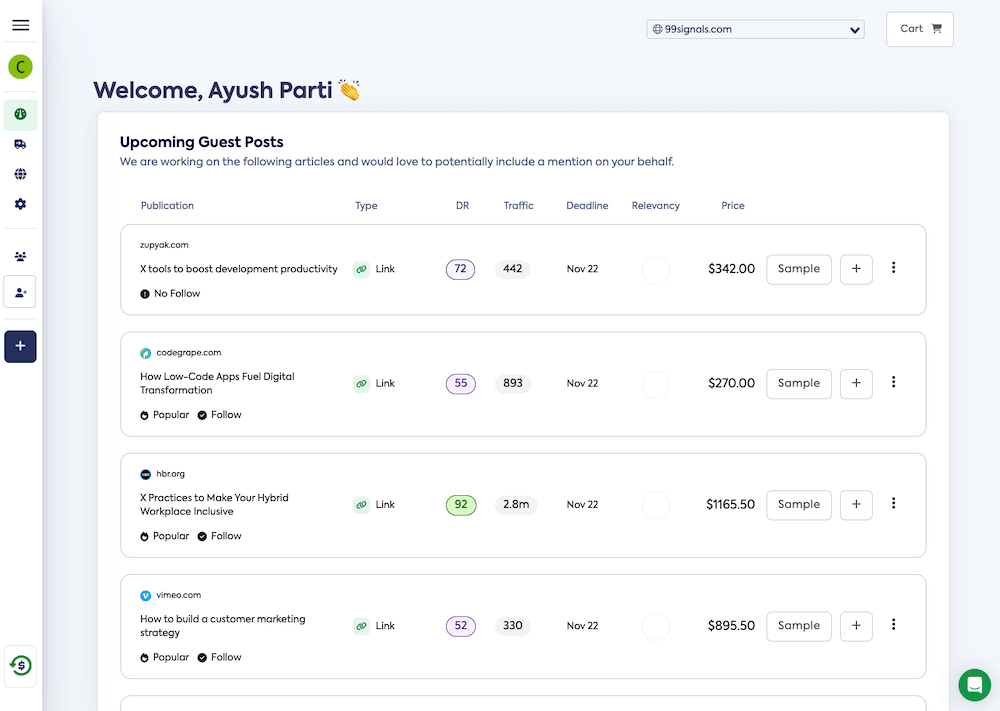Screen dimensions: 1000x711
Task: Click the relevancy circle for codegrape.com
Action: pos(655,384)
